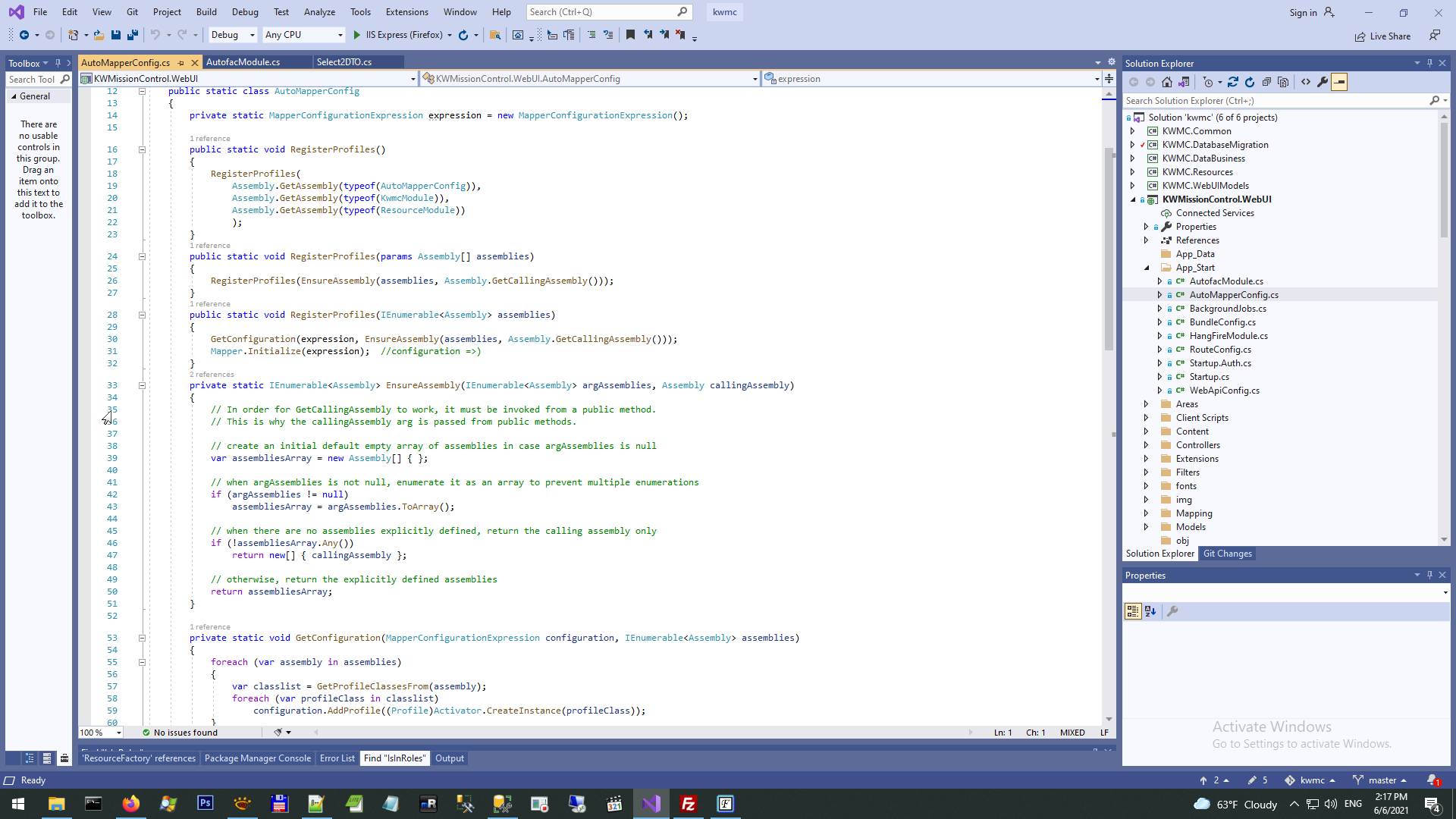Toggle a bookmark on the current line
The width and height of the screenshot is (1456, 819).
[x=630, y=35]
